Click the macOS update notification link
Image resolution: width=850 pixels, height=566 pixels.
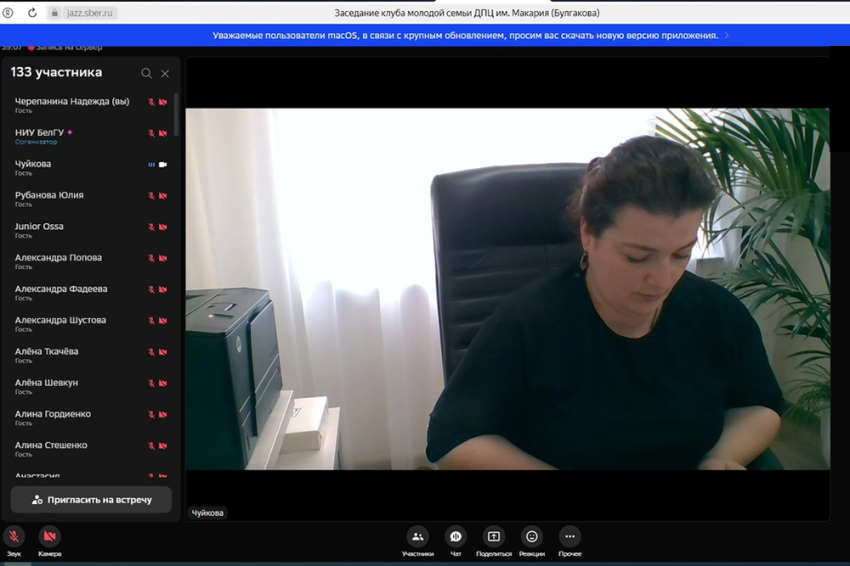tap(465, 35)
